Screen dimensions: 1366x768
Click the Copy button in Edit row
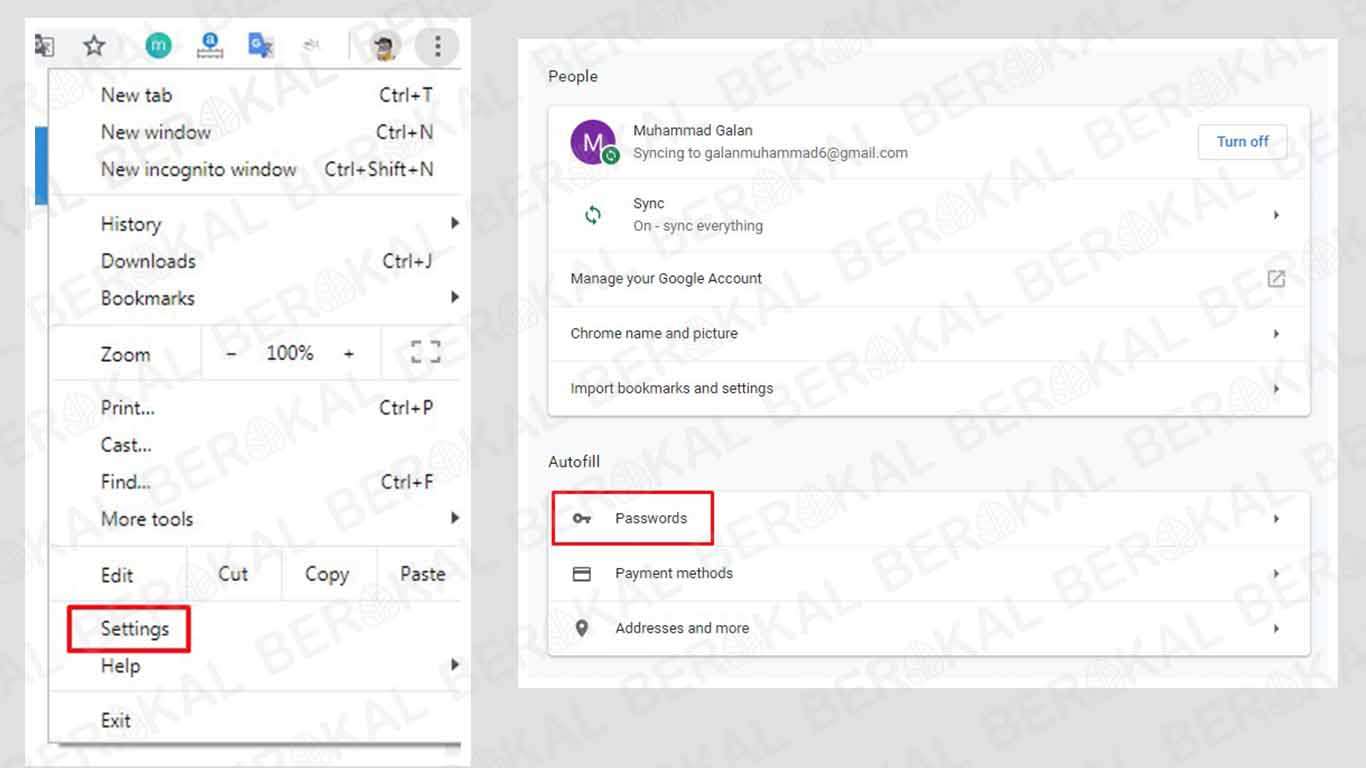[326, 574]
